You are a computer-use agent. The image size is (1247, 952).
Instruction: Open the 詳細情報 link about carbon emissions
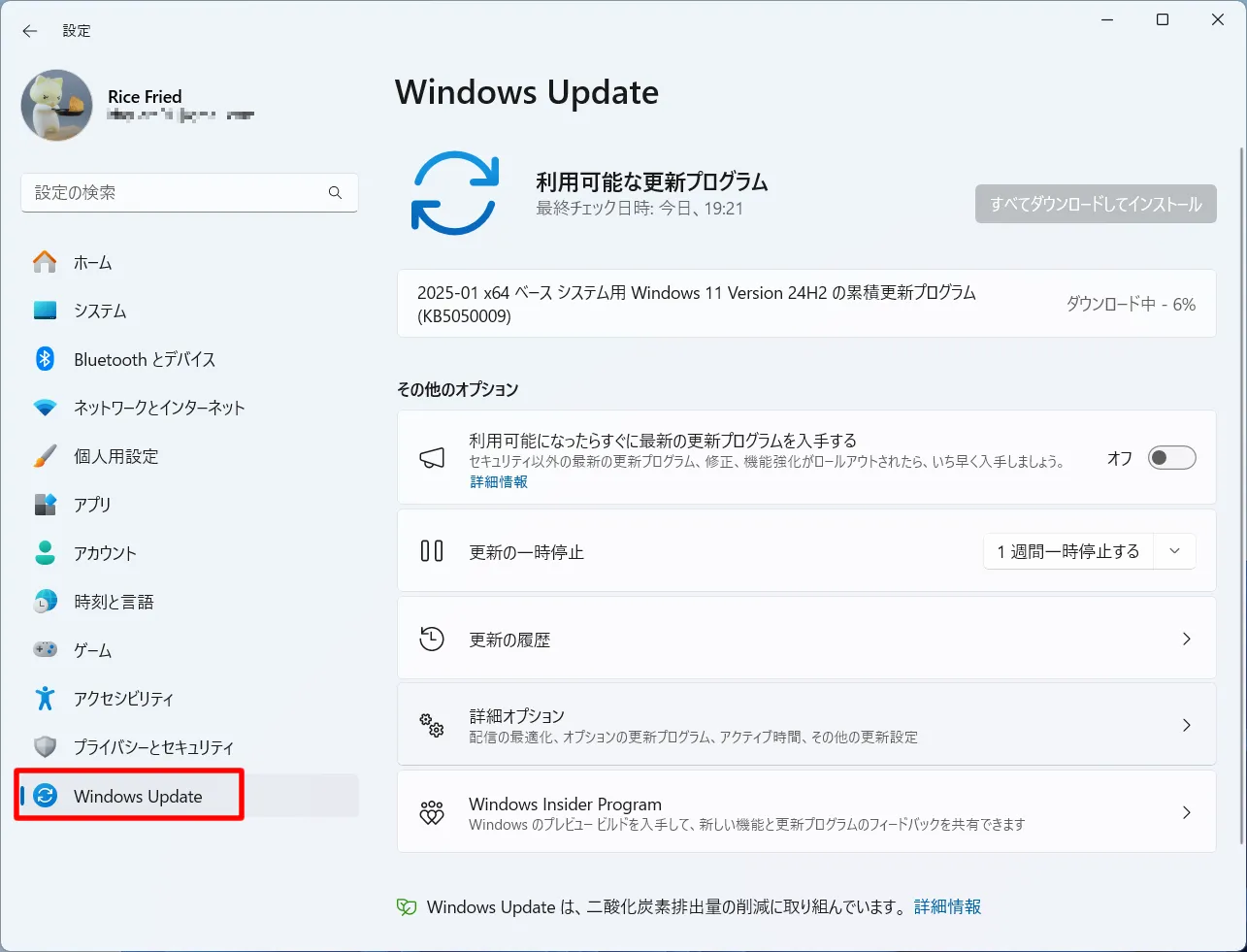point(947,906)
